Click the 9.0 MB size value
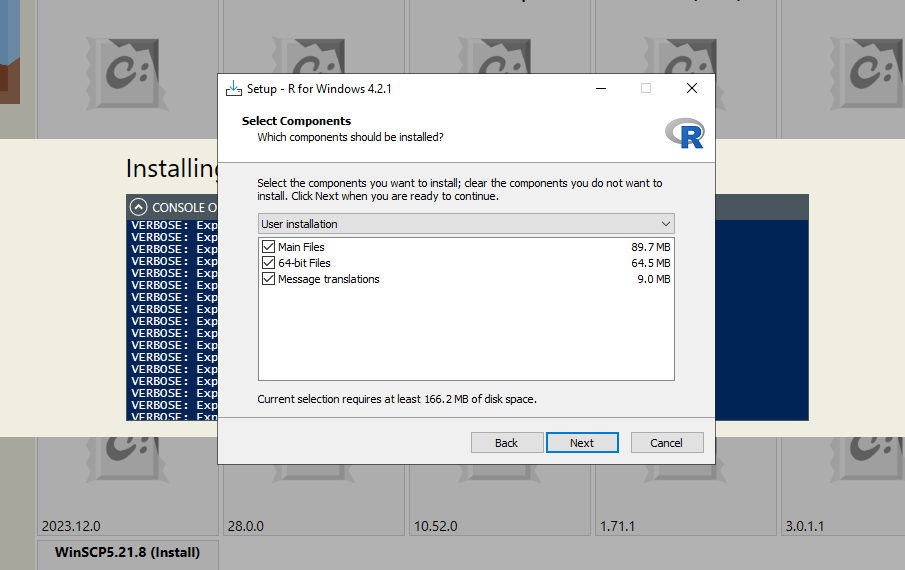Image resolution: width=905 pixels, height=570 pixels. (653, 279)
